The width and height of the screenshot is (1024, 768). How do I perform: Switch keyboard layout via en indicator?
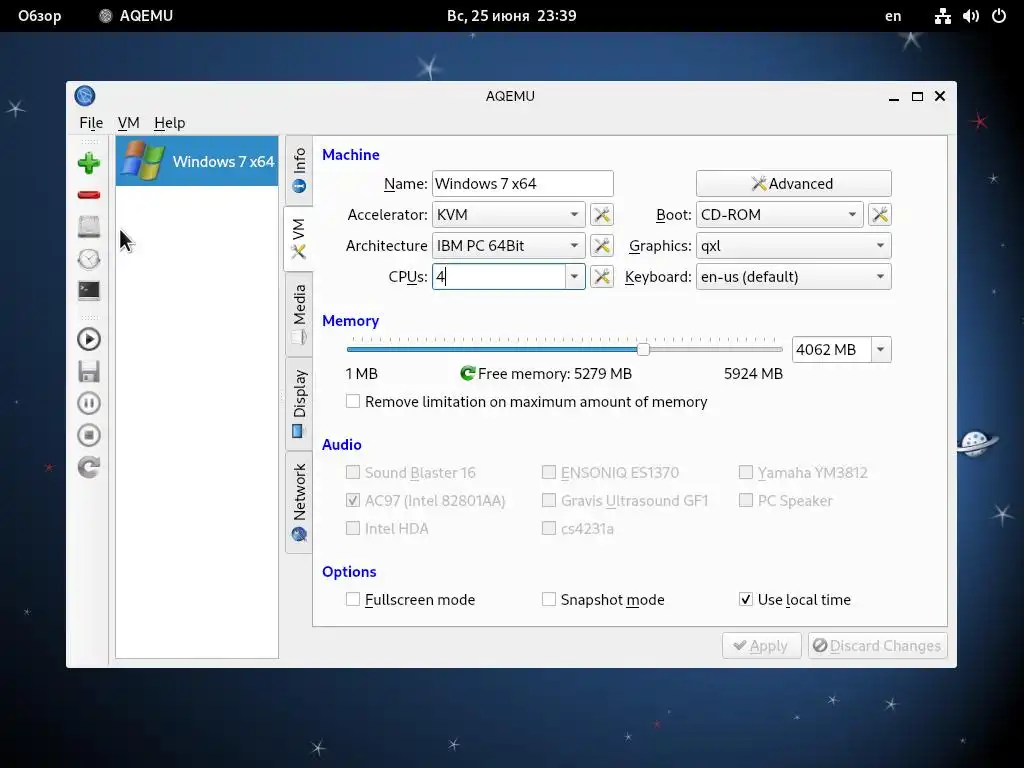893,16
